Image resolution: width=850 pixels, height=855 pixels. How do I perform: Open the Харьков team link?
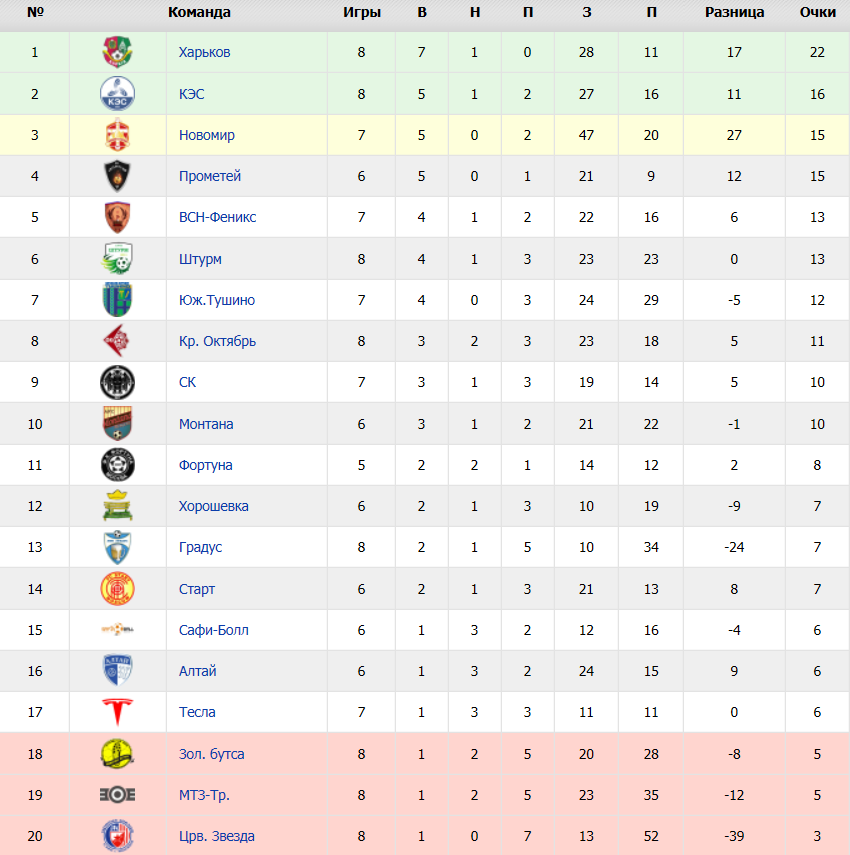pyautogui.click(x=204, y=52)
